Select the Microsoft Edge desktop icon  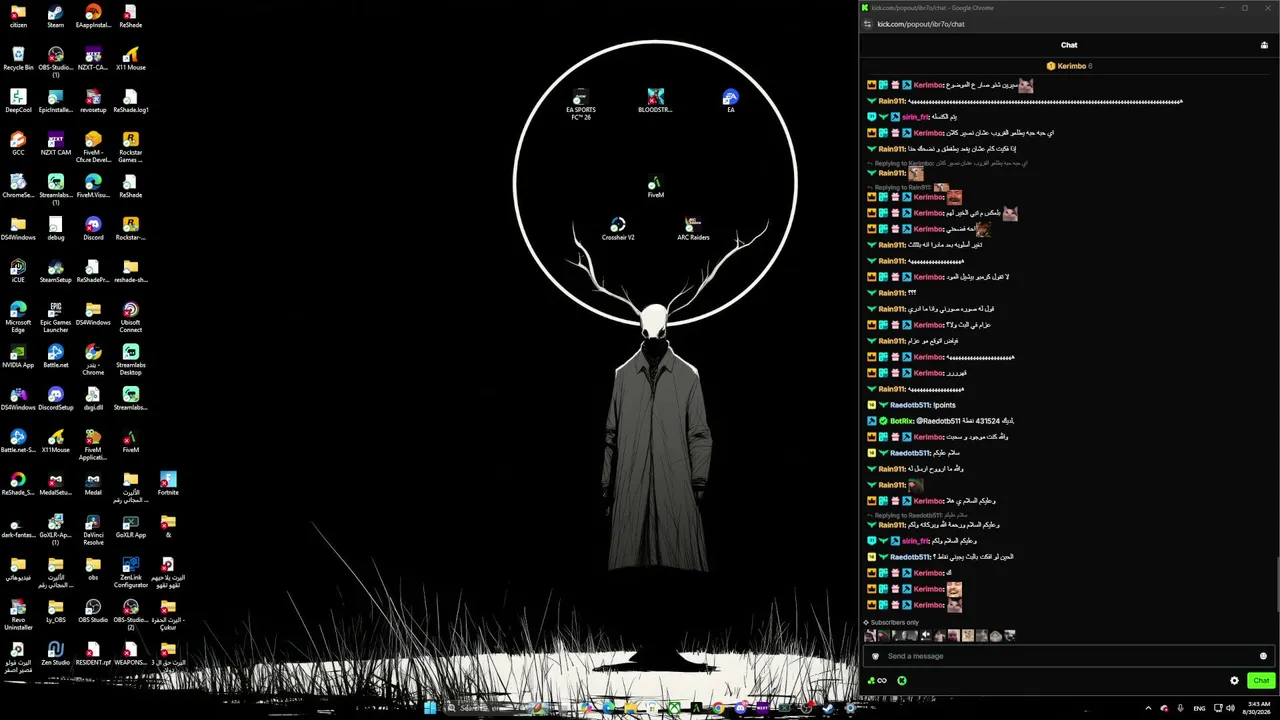[18, 317]
